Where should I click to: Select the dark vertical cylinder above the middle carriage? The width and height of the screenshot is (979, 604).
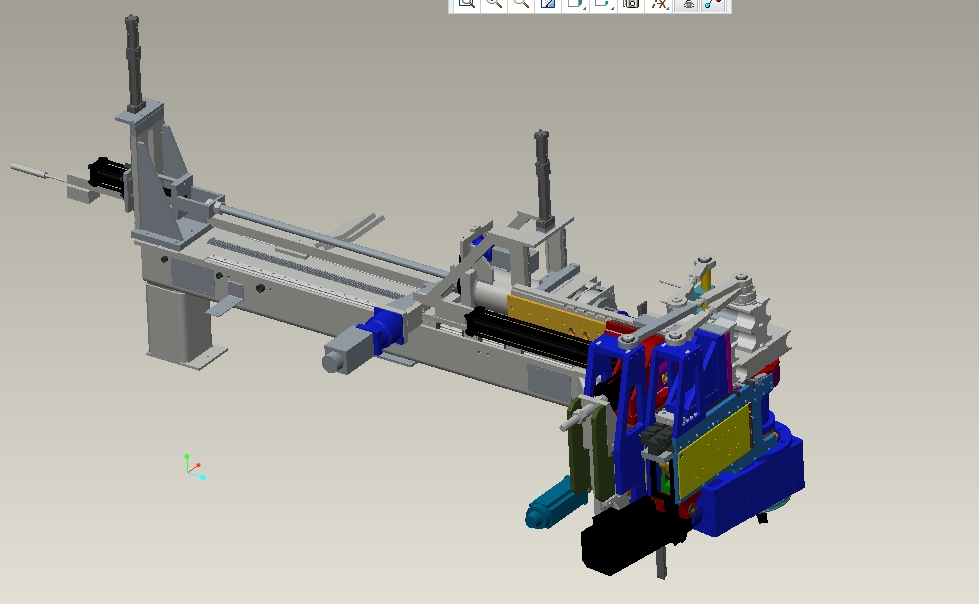tap(543, 178)
